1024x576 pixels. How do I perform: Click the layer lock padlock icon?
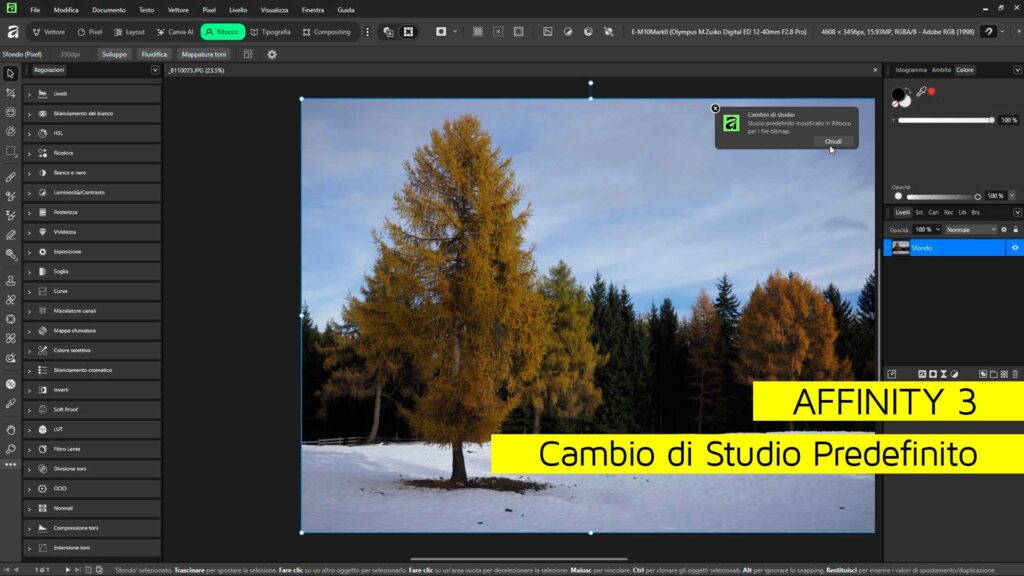tap(1016, 229)
